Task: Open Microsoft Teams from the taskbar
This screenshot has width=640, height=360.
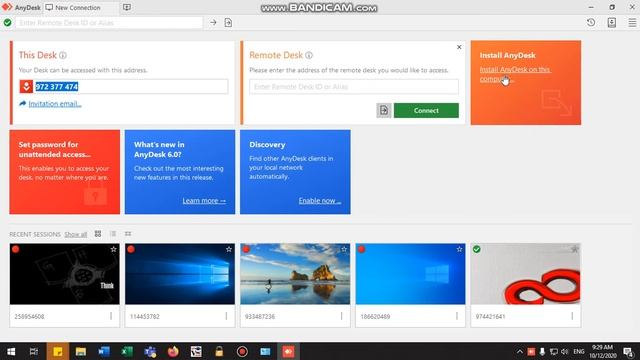Action: [x=150, y=351]
